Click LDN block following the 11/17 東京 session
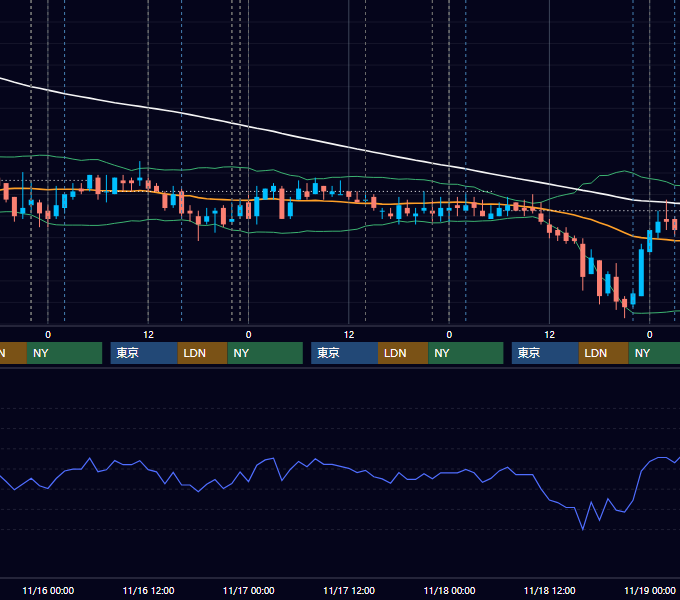Image resolution: width=680 pixels, height=600 pixels. tap(403, 353)
